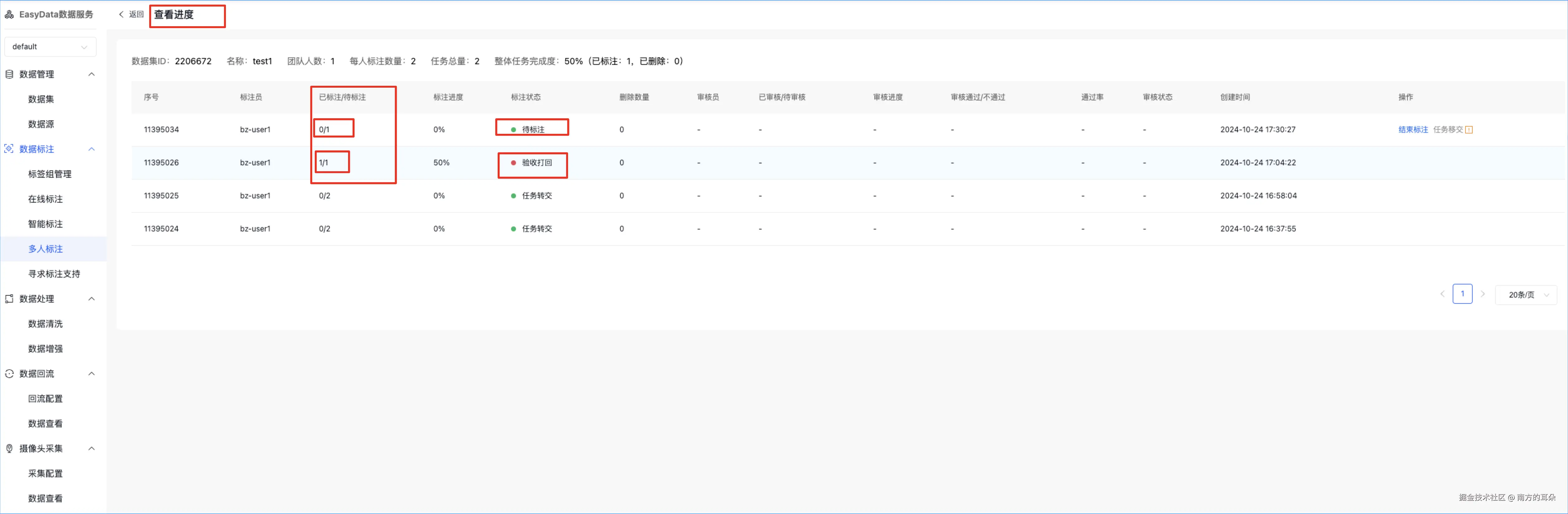This screenshot has height=514, width=1568.
Task: Open the 20条/页 page size dropdown
Action: tap(1525, 295)
